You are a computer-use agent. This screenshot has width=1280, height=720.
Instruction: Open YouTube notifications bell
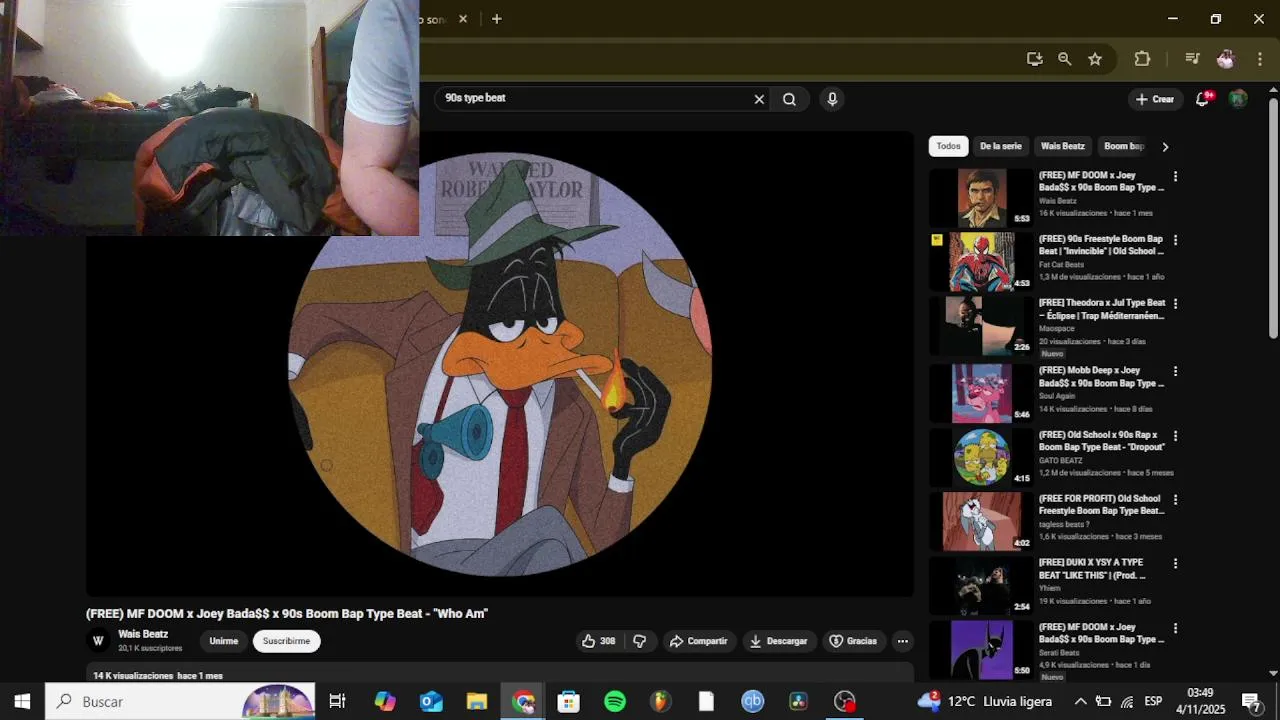(1203, 99)
